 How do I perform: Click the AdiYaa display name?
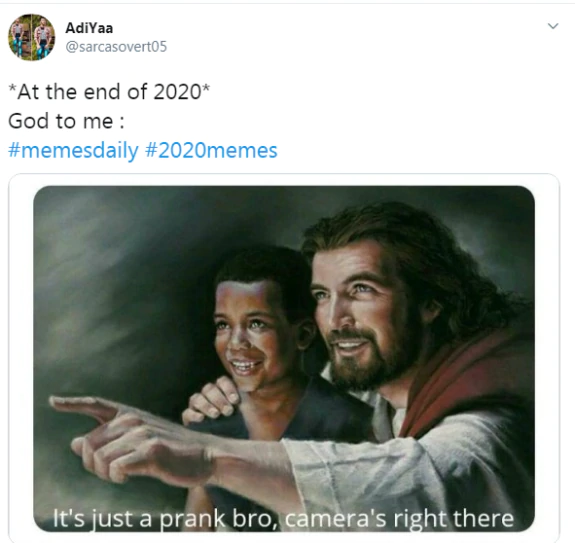[x=89, y=28]
